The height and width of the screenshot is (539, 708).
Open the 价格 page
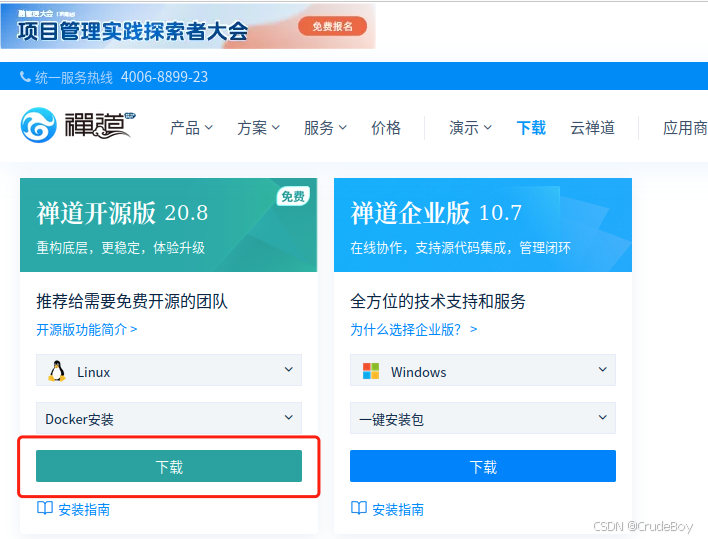tap(386, 128)
